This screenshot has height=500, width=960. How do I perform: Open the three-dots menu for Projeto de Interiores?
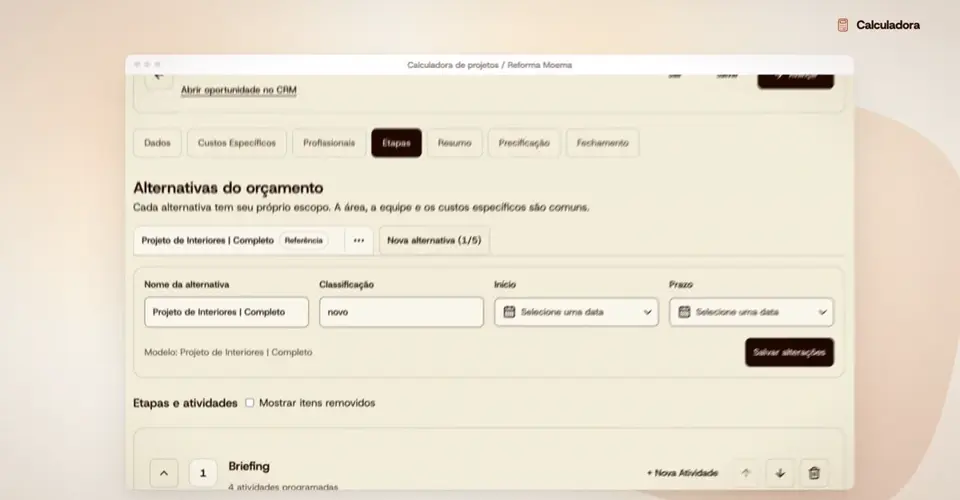tap(359, 241)
